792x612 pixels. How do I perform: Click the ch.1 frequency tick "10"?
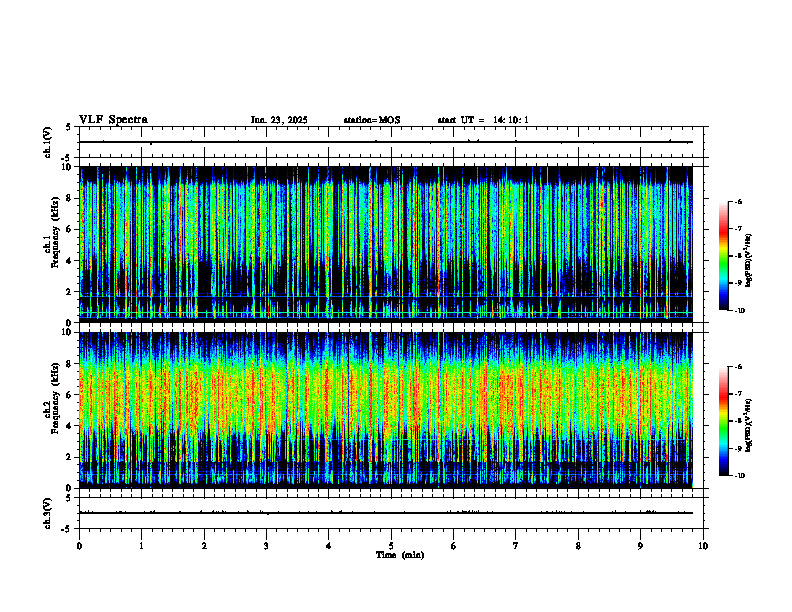point(67,167)
